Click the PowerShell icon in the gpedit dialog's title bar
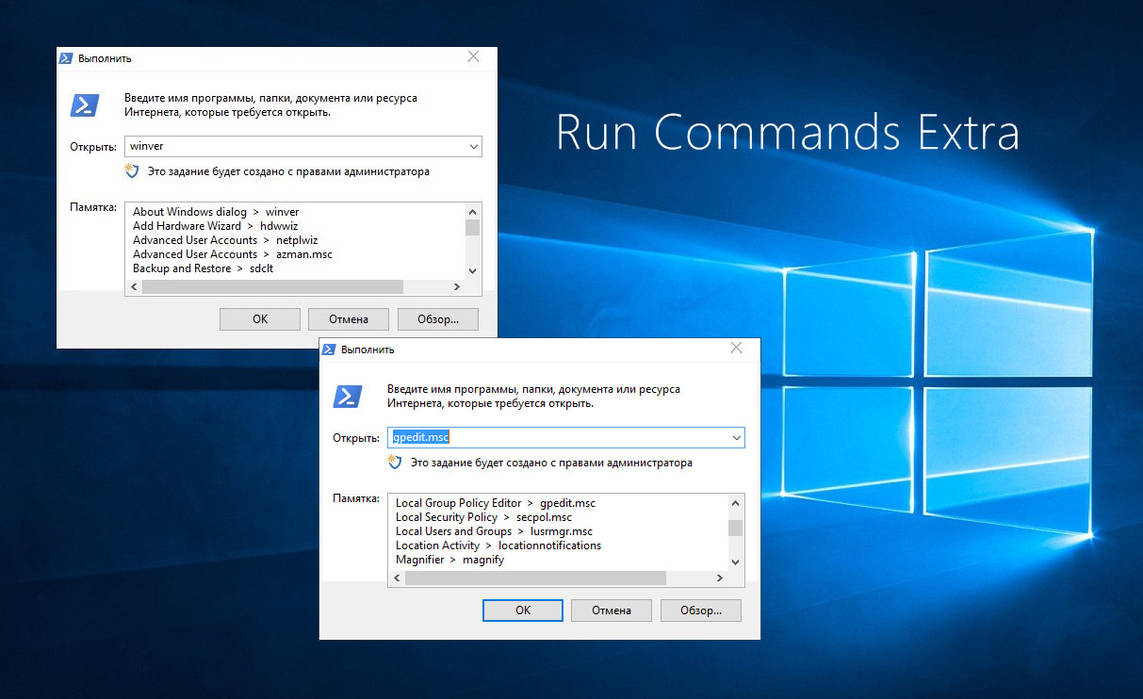 pos(330,349)
